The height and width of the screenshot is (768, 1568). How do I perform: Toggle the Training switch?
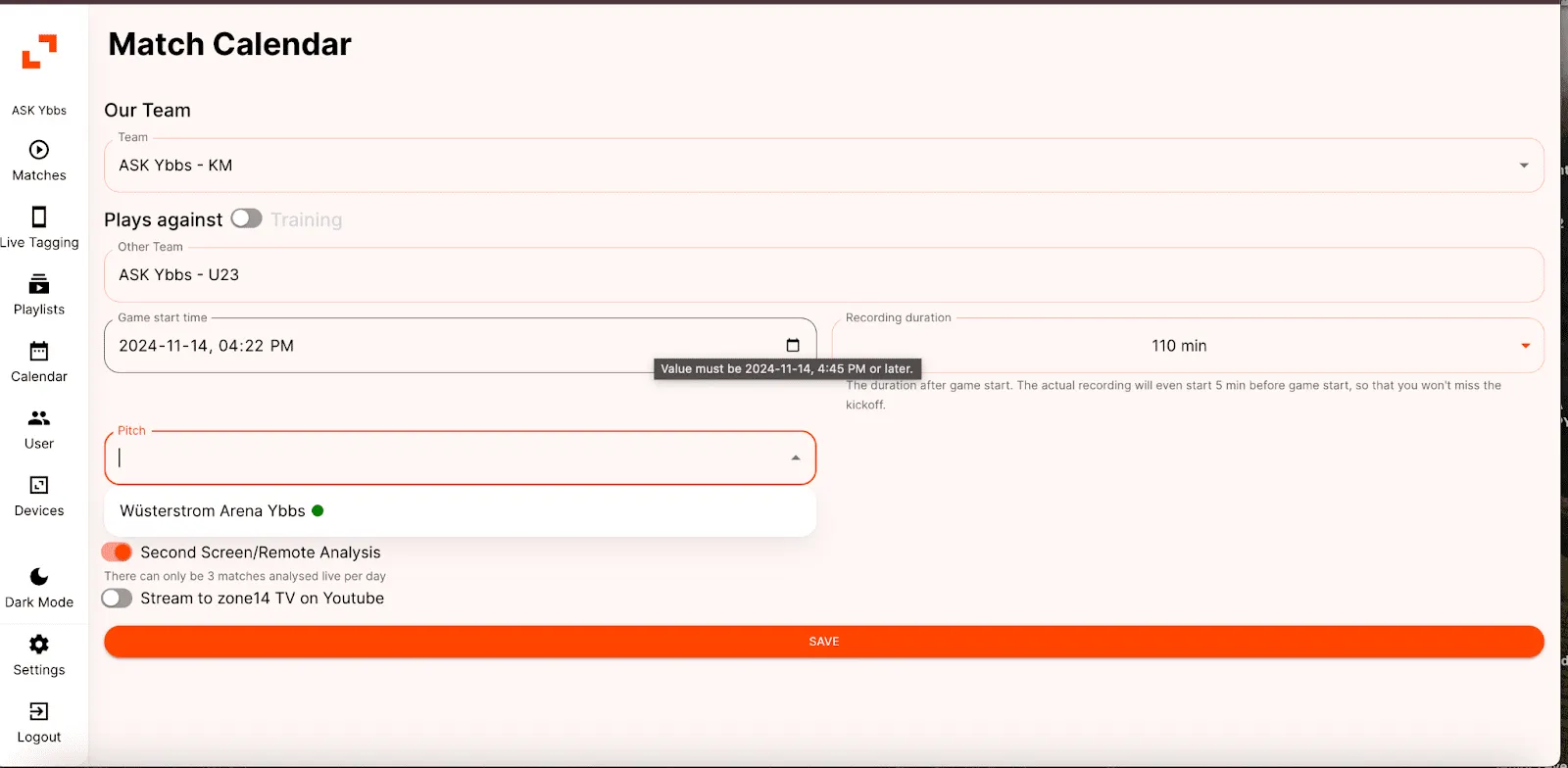pyautogui.click(x=247, y=218)
